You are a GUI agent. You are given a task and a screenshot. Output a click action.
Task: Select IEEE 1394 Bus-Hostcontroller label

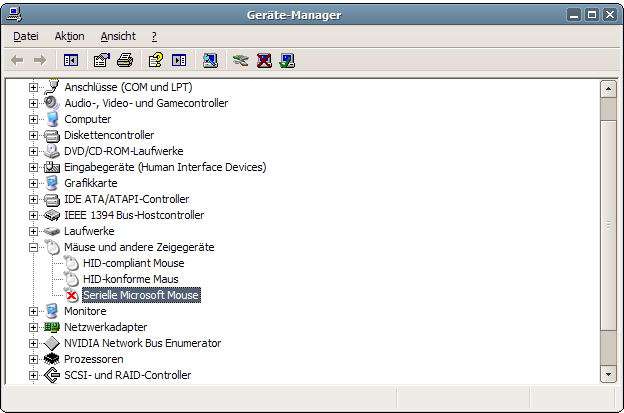(134, 215)
